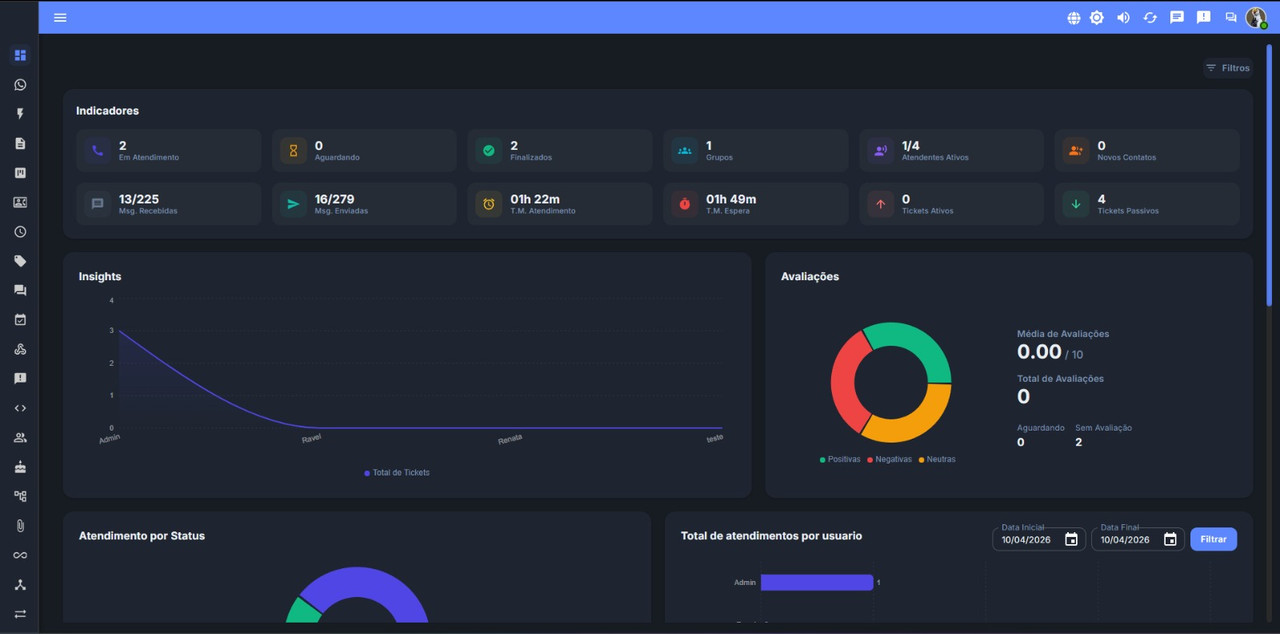The image size is (1280, 634).
Task: Click the Atendimento por Status heading
Action: click(x=142, y=536)
